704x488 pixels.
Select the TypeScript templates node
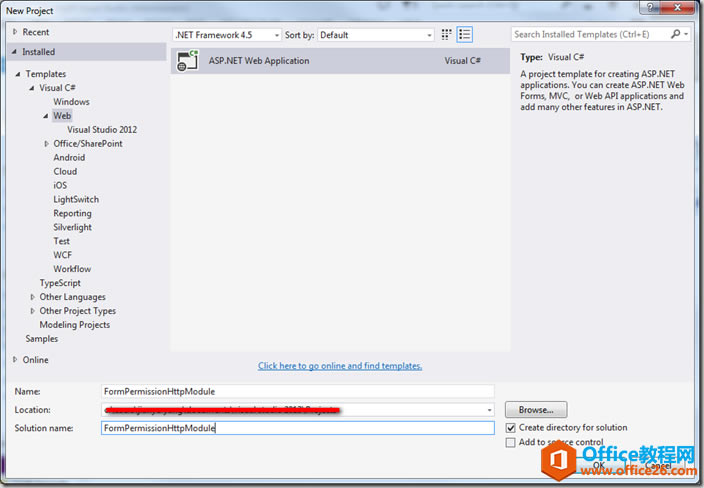pyautogui.click(x=60, y=283)
